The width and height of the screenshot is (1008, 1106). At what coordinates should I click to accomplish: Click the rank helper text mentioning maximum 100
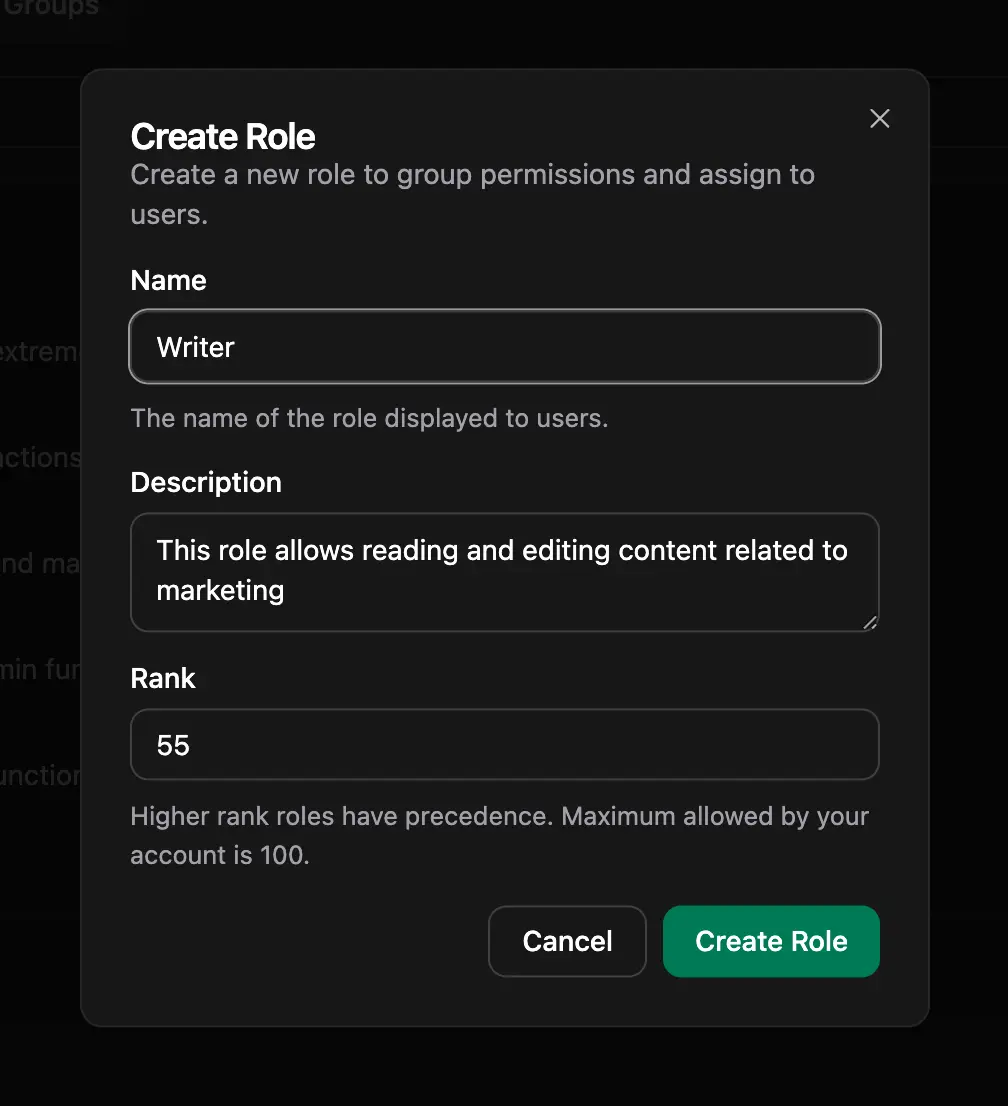tap(499, 835)
